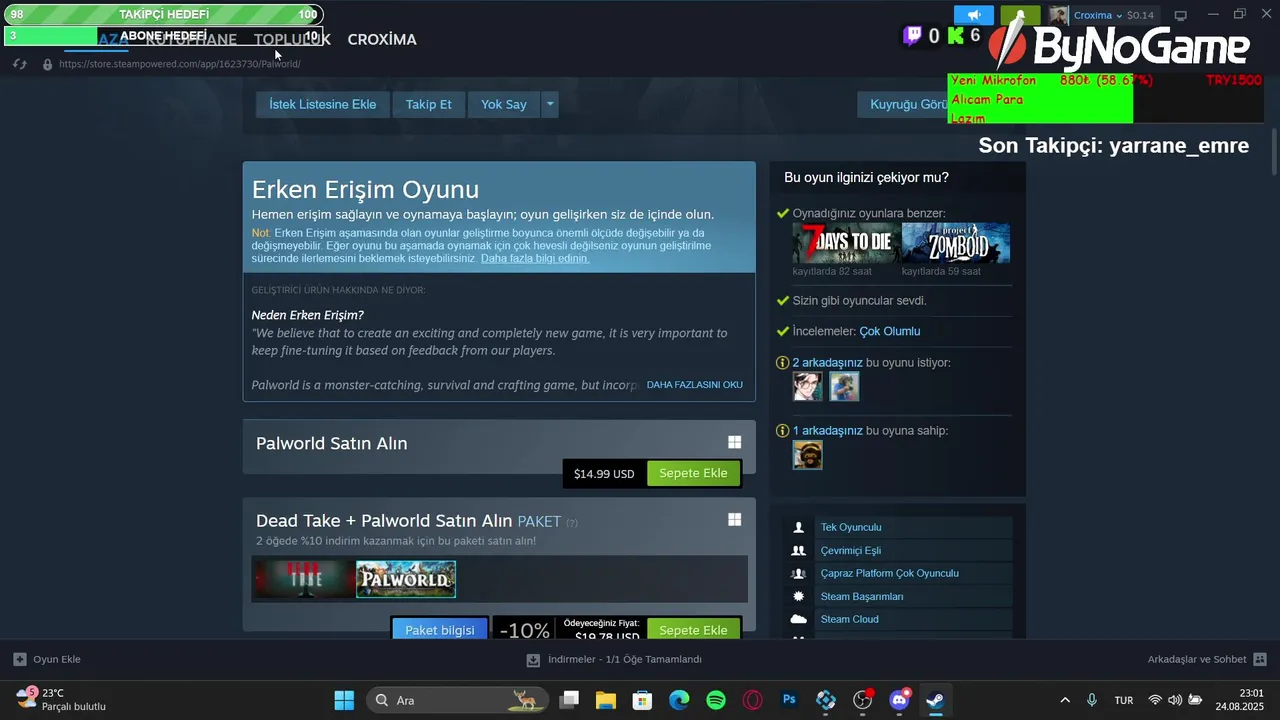Open the CROXİMA navigation tab
The width and height of the screenshot is (1280, 720).
tap(382, 39)
